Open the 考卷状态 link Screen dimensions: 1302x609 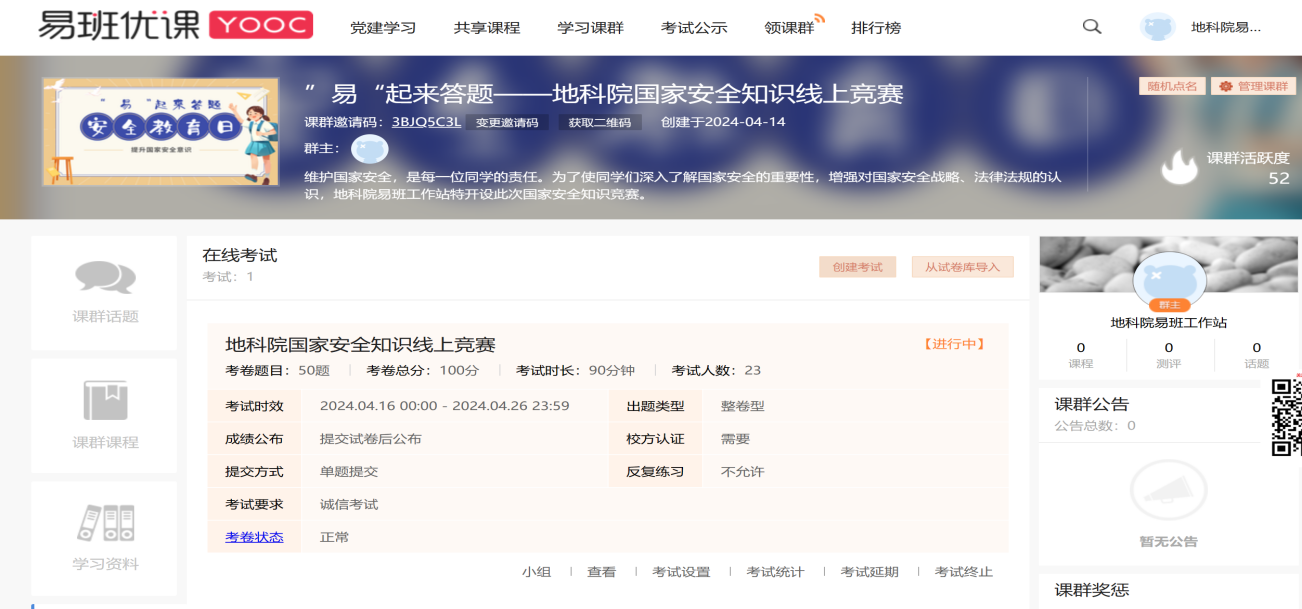(x=254, y=537)
